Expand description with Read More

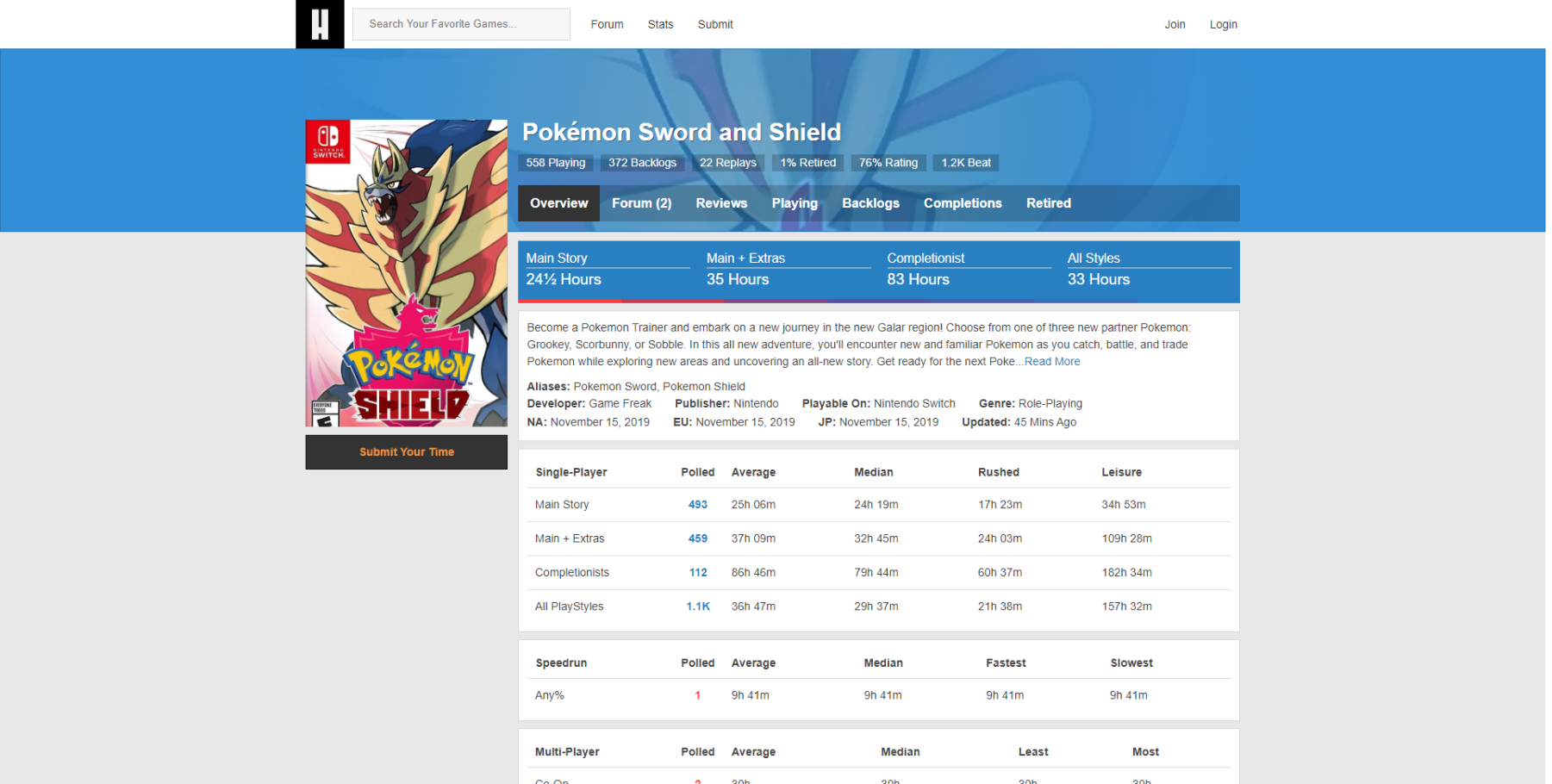tap(1051, 362)
